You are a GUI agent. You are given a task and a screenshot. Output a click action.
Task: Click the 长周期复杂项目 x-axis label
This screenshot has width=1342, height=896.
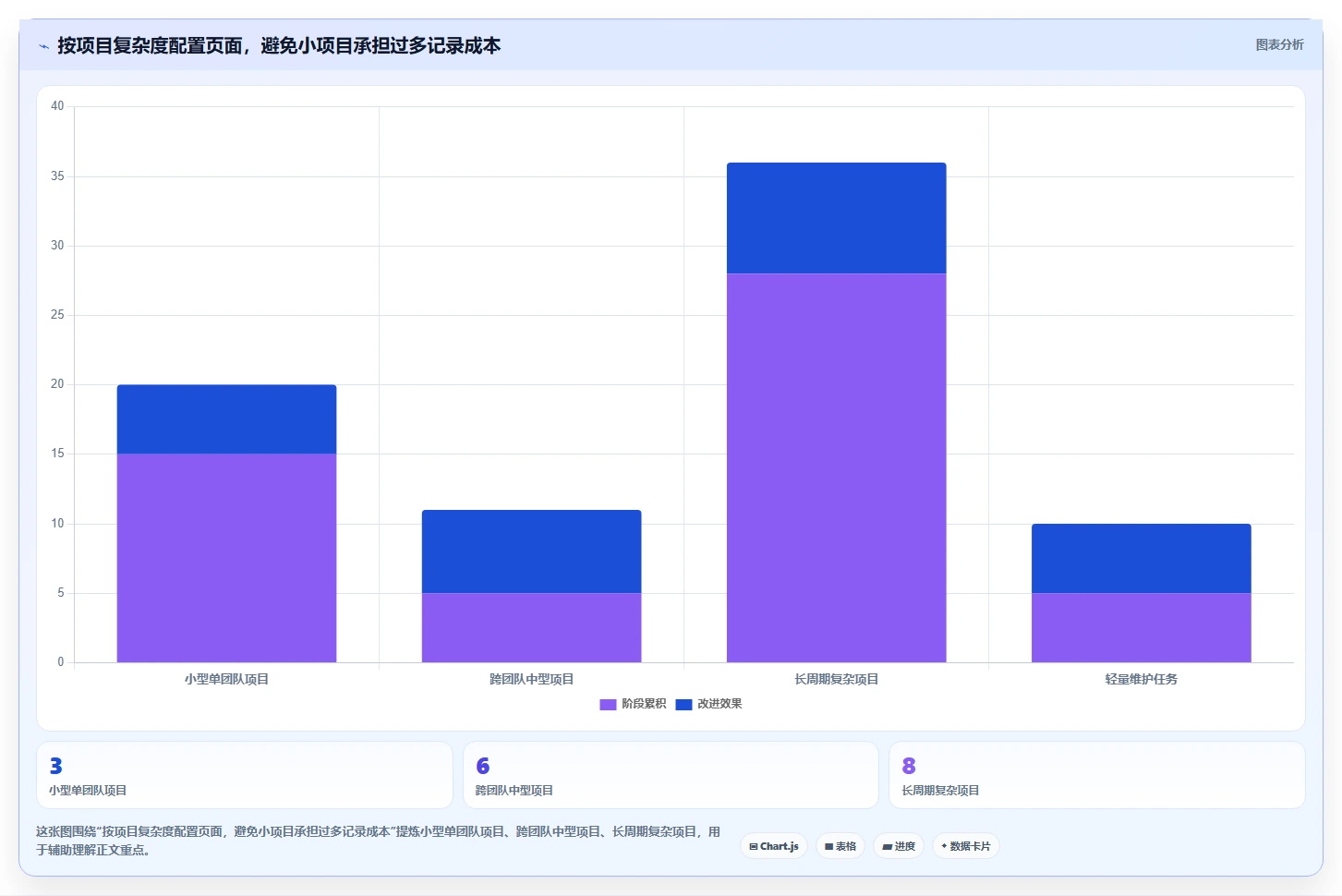pos(836,679)
